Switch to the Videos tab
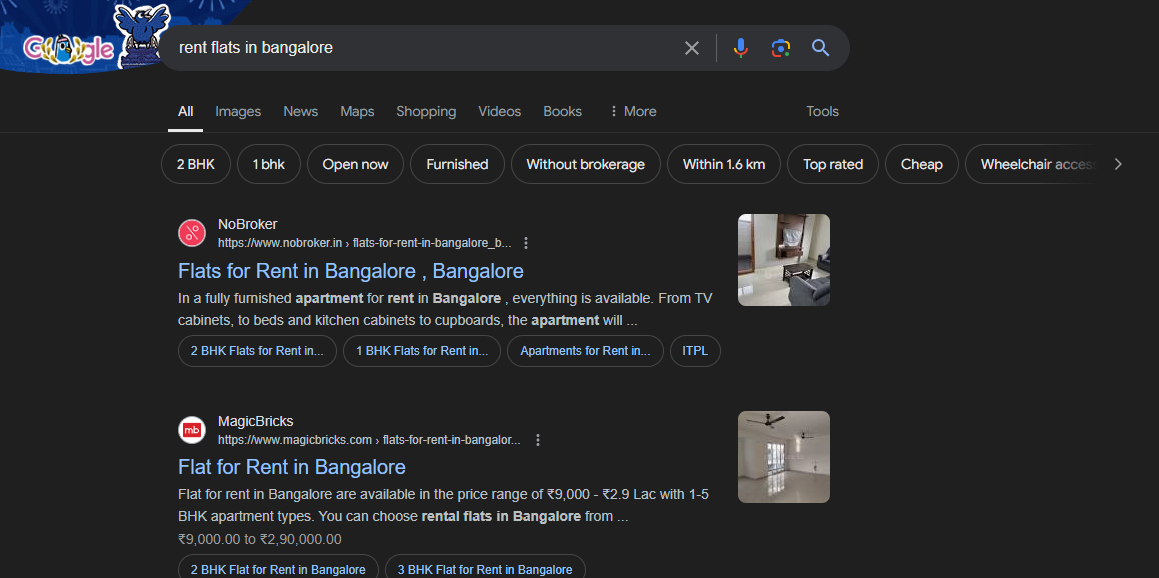This screenshot has width=1159, height=578. (x=500, y=112)
